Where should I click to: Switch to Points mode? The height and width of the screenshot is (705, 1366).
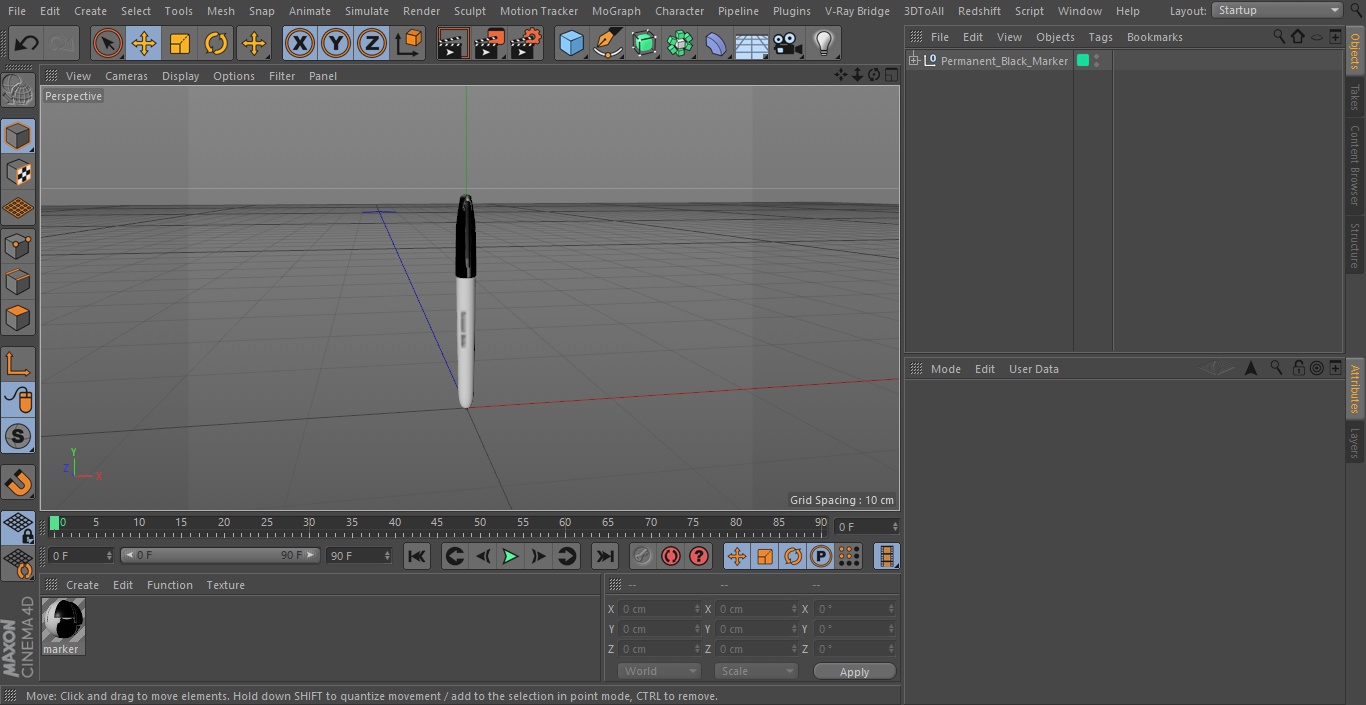[18, 245]
